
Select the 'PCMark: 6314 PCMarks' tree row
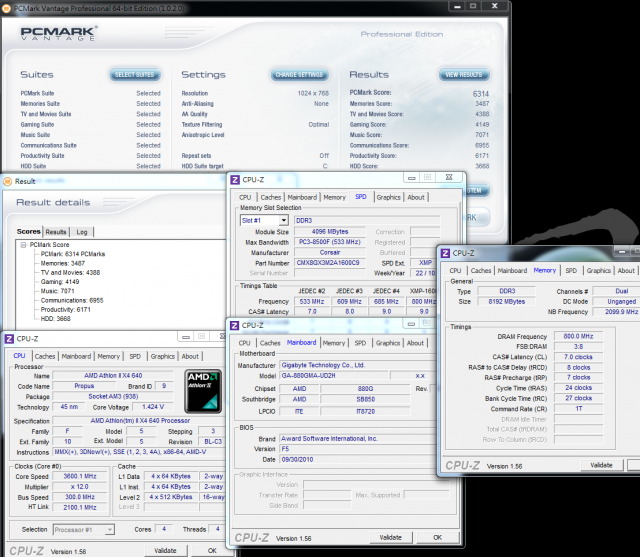point(73,254)
